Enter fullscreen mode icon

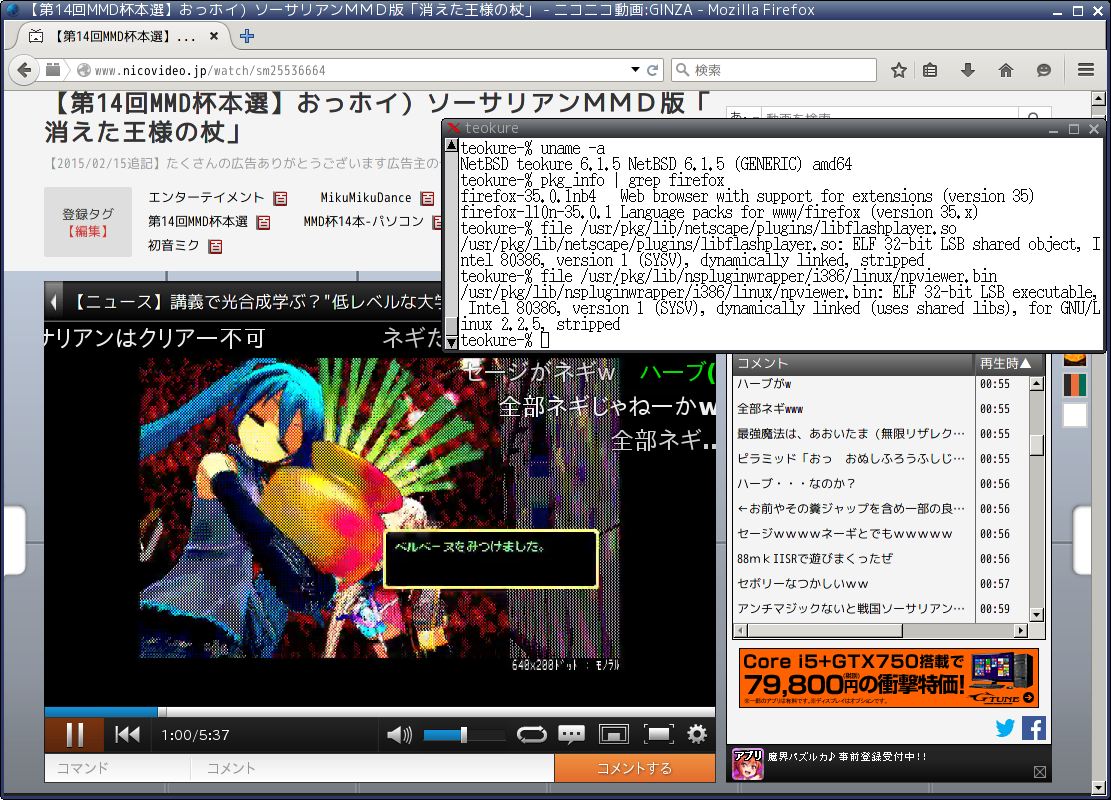[658, 735]
